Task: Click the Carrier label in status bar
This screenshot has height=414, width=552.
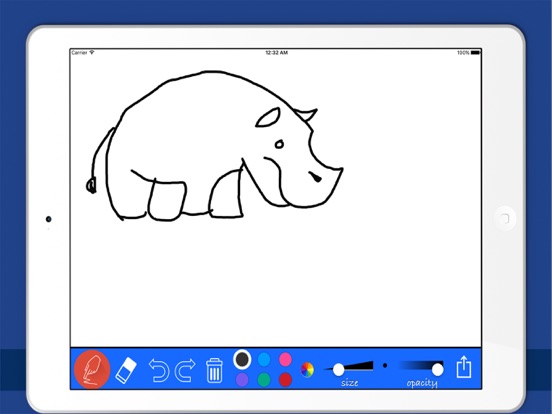Action: [79, 53]
